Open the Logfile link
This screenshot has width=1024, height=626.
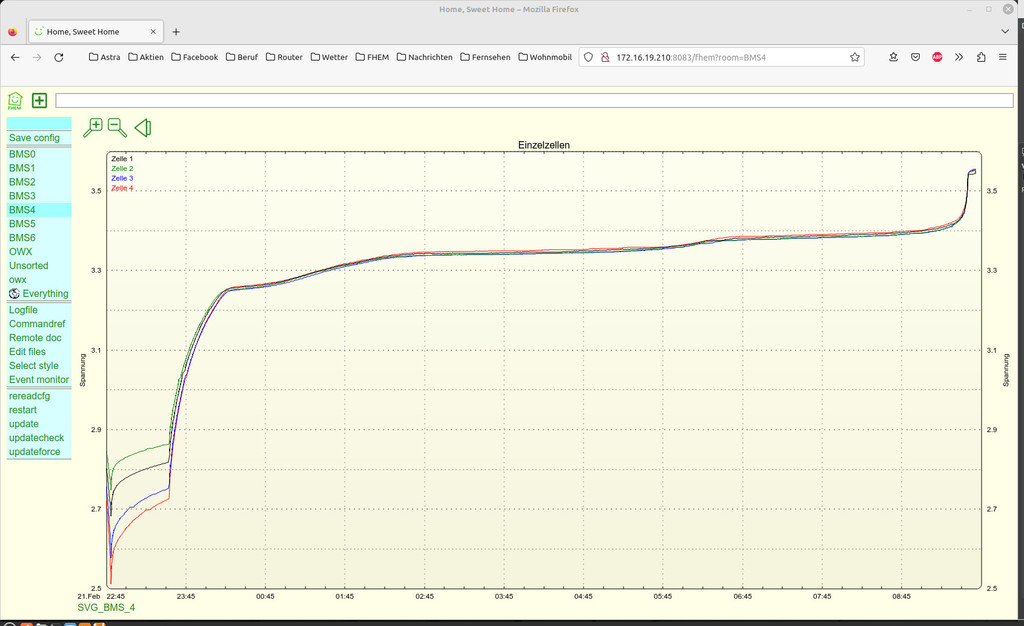[x=23, y=310]
